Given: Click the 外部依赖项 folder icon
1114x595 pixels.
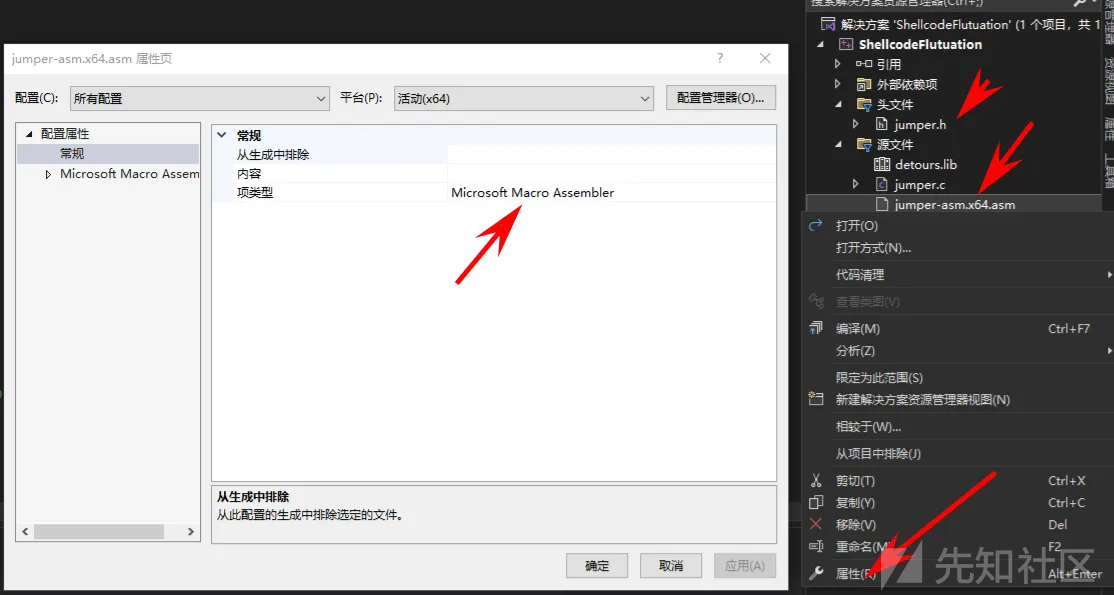Looking at the screenshot, I should [864, 84].
